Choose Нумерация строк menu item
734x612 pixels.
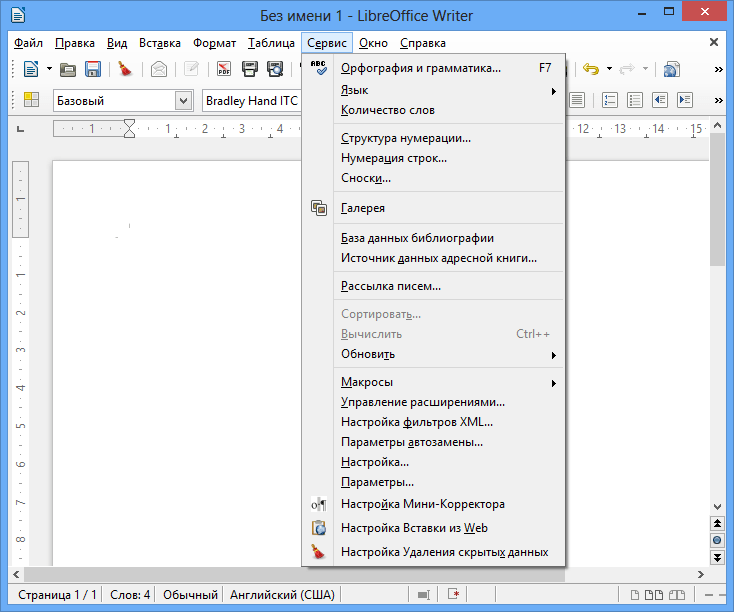434,158
